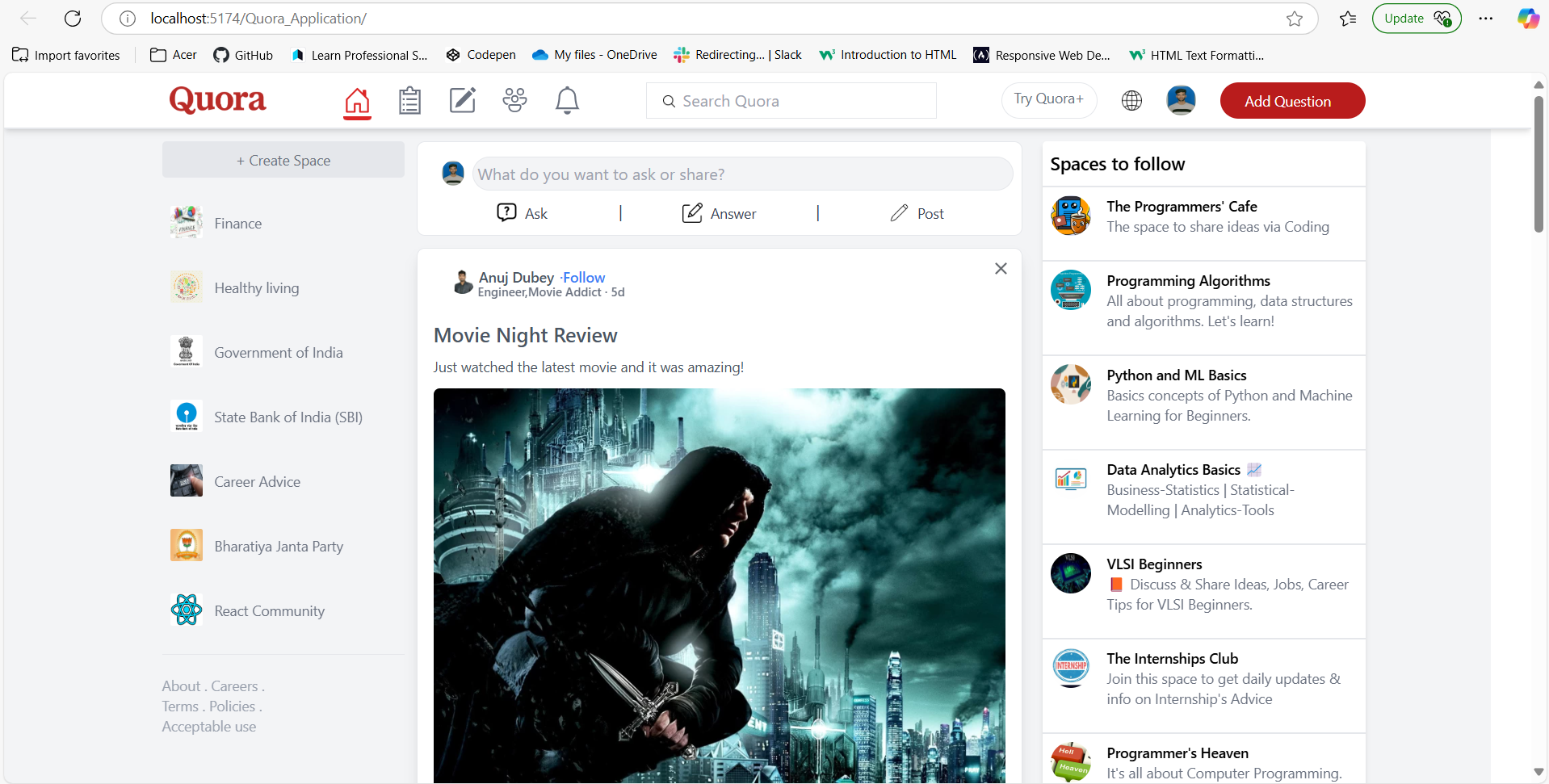This screenshot has height=784, width=1549.
Task: Open the React Community atom icon
Action: click(x=187, y=610)
